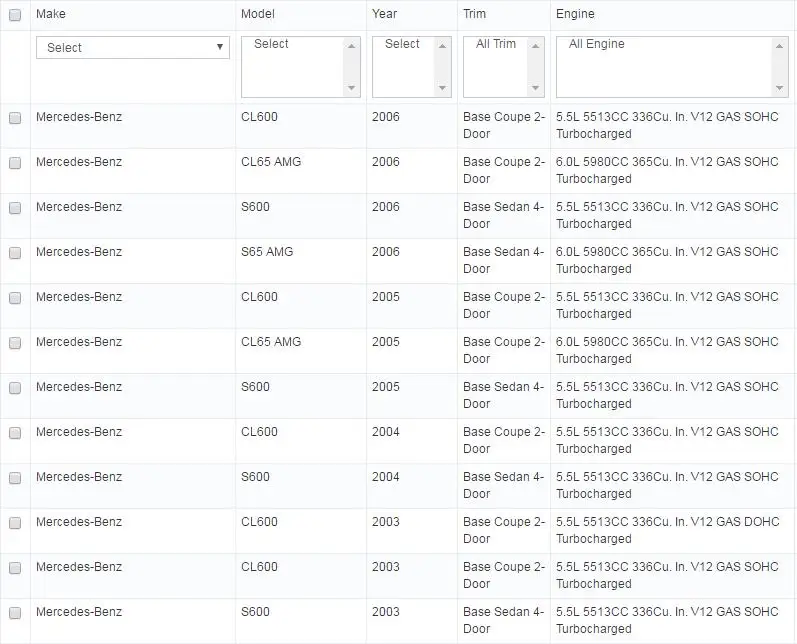Click the Make dropdown arrow
Viewport: 797px width, 644px height.
[x=220, y=47]
